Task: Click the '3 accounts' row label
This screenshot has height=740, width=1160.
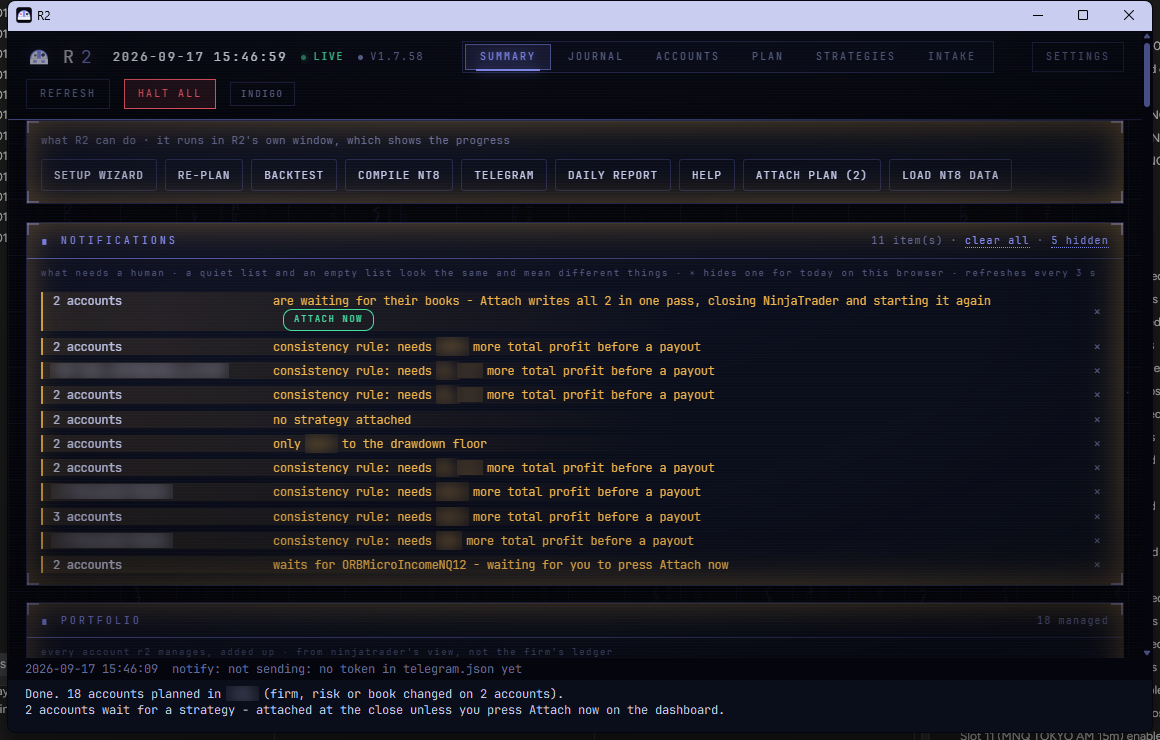Action: (x=87, y=517)
